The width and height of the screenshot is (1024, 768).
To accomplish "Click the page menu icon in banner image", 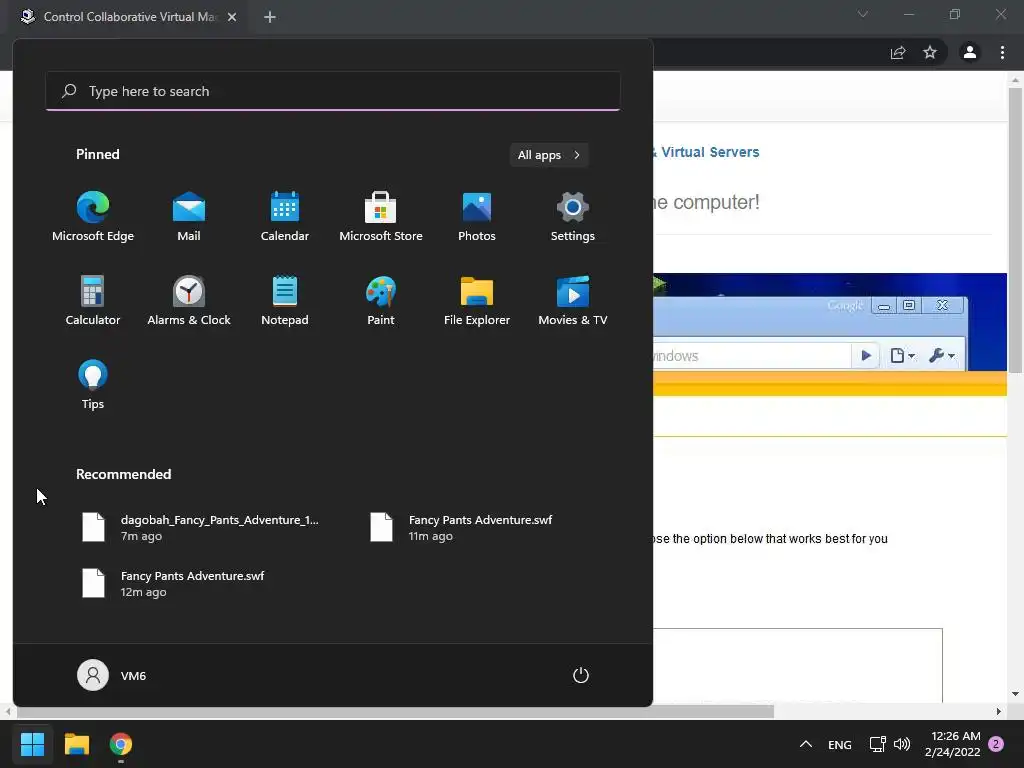I will pyautogui.click(x=903, y=356).
